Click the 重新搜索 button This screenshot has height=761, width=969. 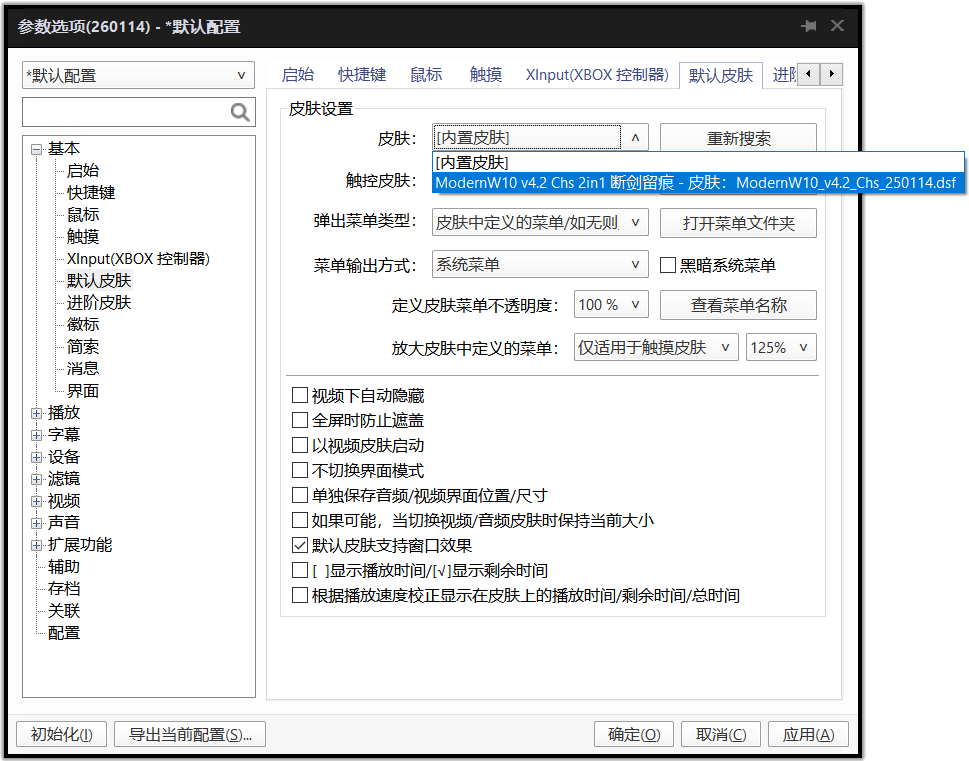click(738, 139)
